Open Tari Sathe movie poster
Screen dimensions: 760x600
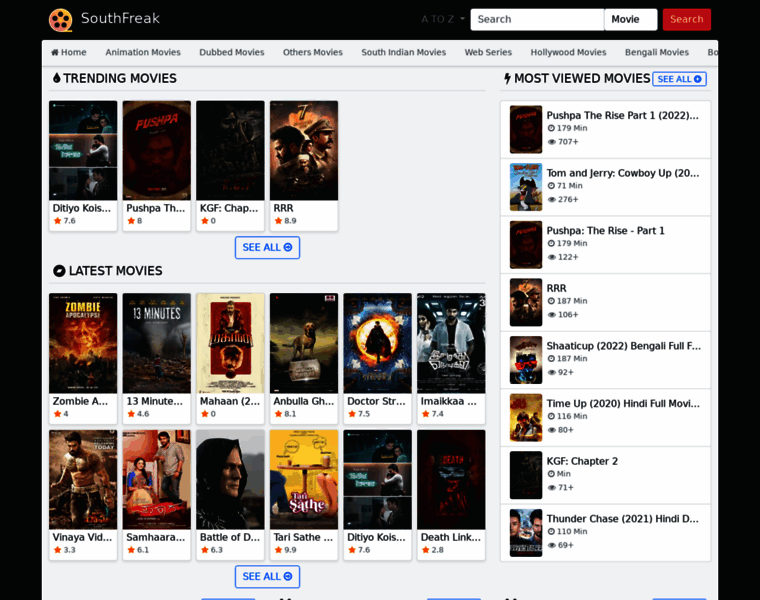click(x=304, y=480)
